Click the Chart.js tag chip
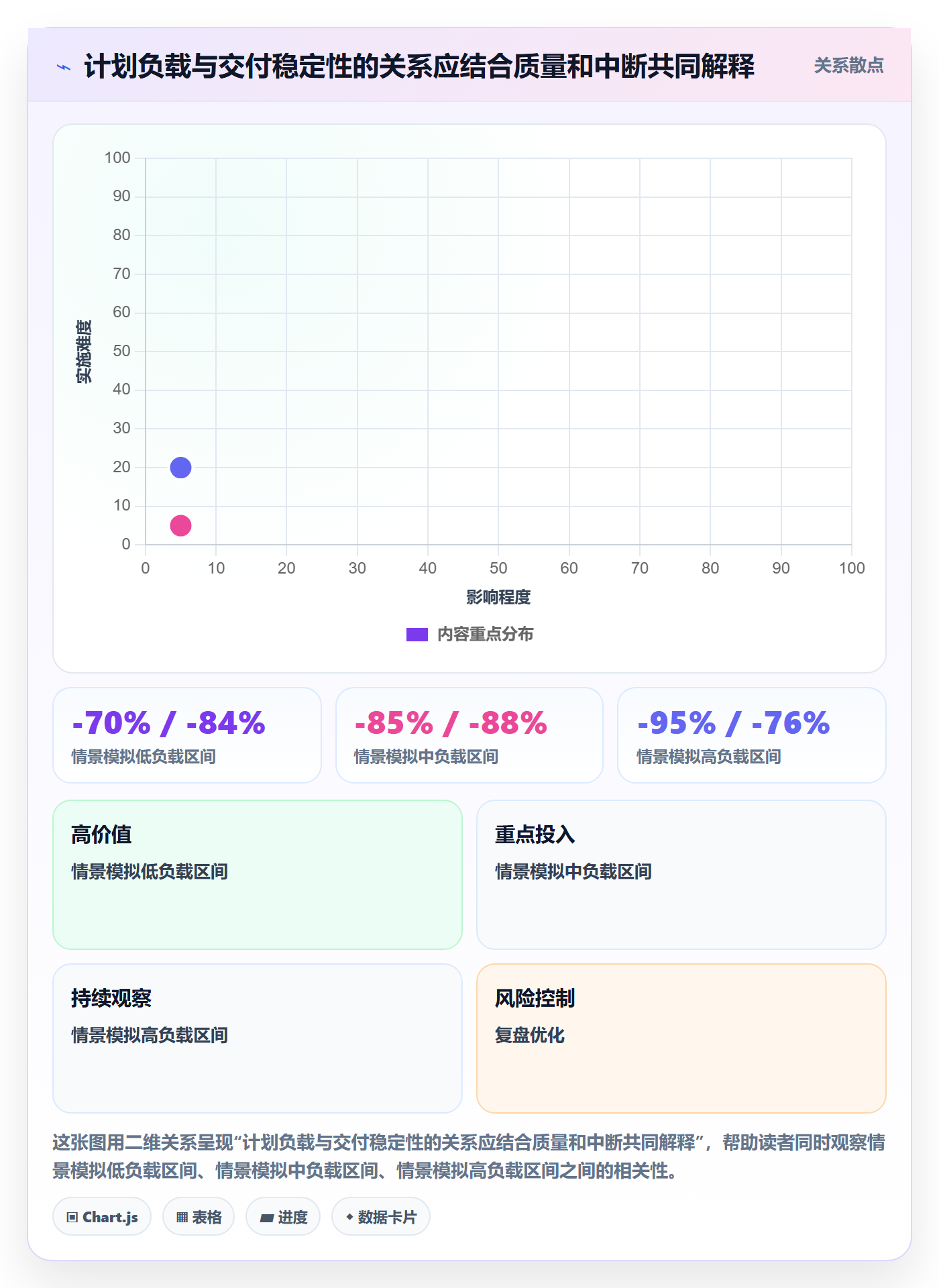 102,1216
